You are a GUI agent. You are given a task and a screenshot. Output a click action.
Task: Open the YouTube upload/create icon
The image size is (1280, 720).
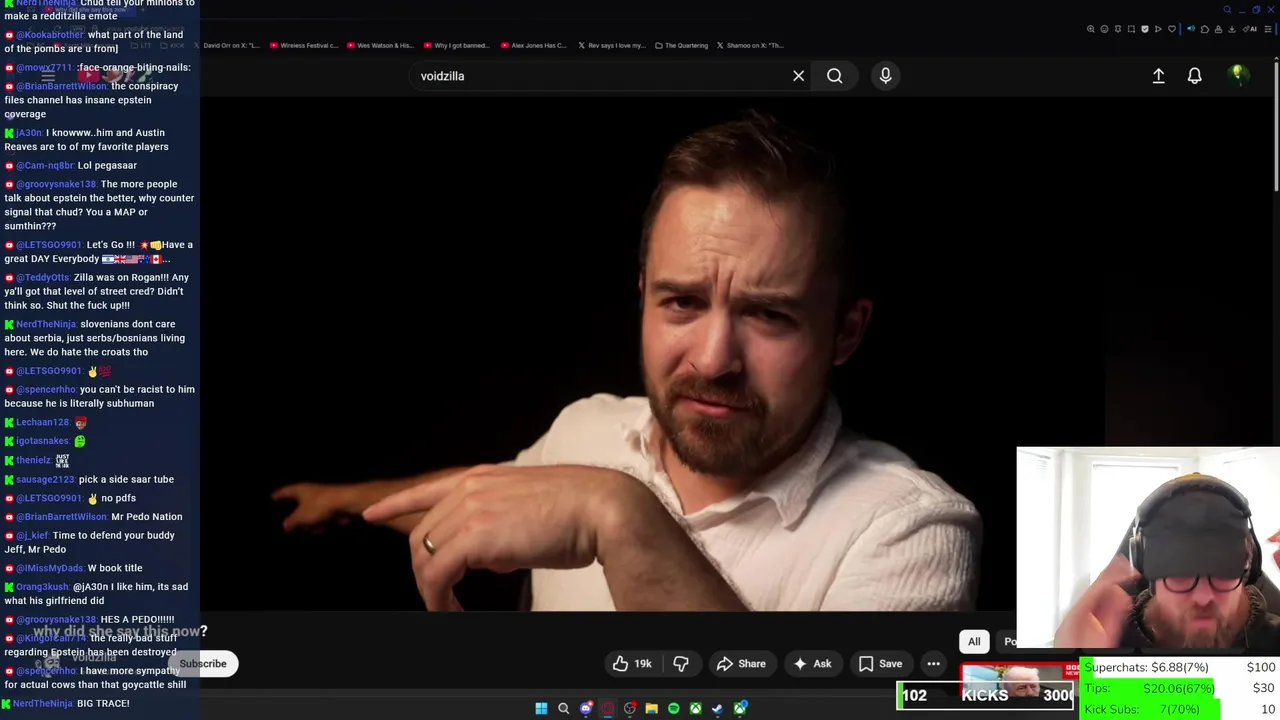click(1158, 76)
